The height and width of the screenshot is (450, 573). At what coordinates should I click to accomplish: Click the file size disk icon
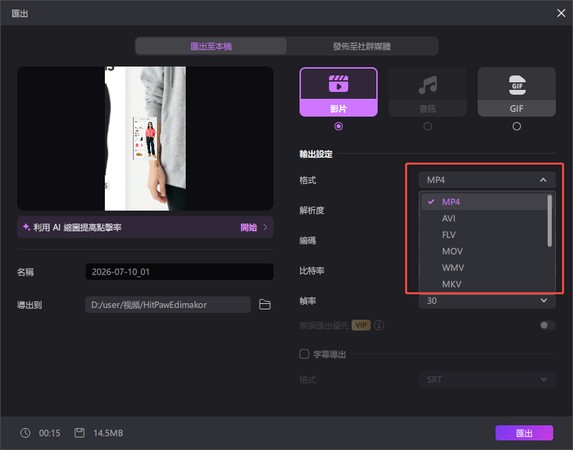click(x=79, y=433)
